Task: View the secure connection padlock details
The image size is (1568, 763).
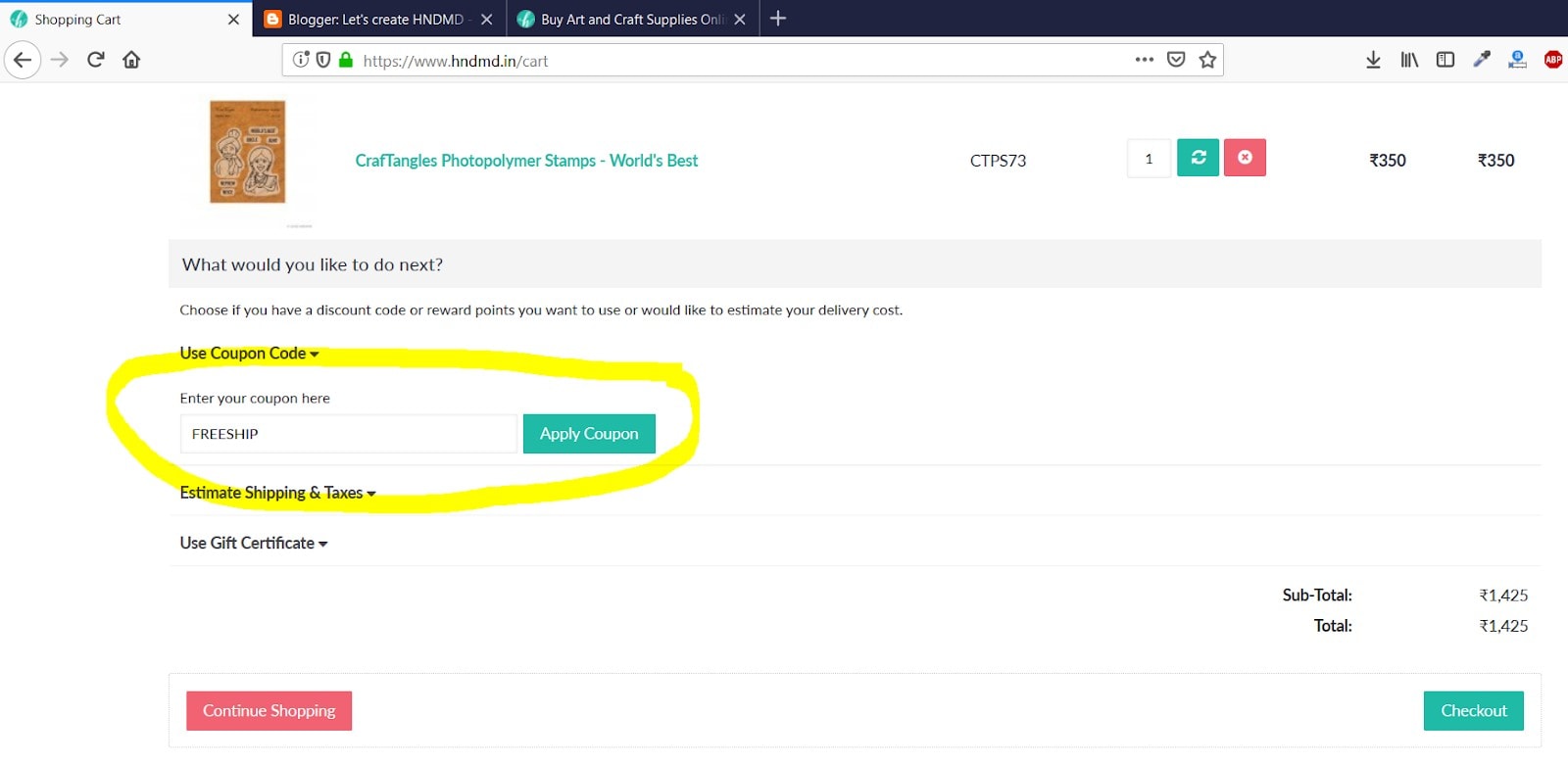Action: point(345,60)
